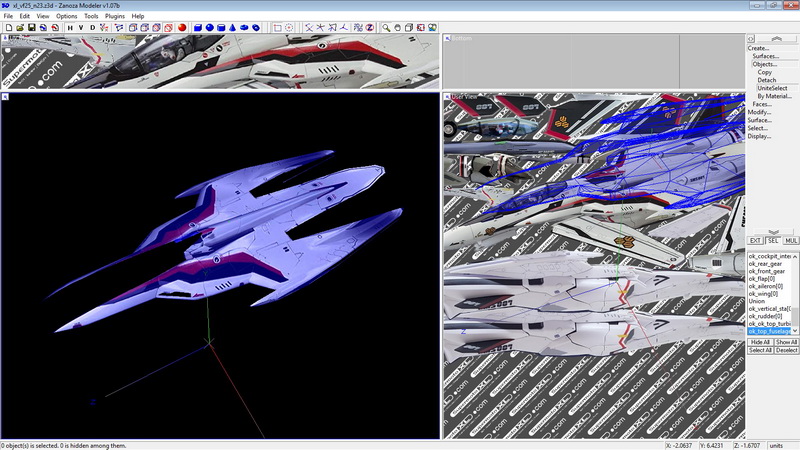Choose the UniteSelect command
The height and width of the screenshot is (450, 800).
pyautogui.click(x=772, y=88)
